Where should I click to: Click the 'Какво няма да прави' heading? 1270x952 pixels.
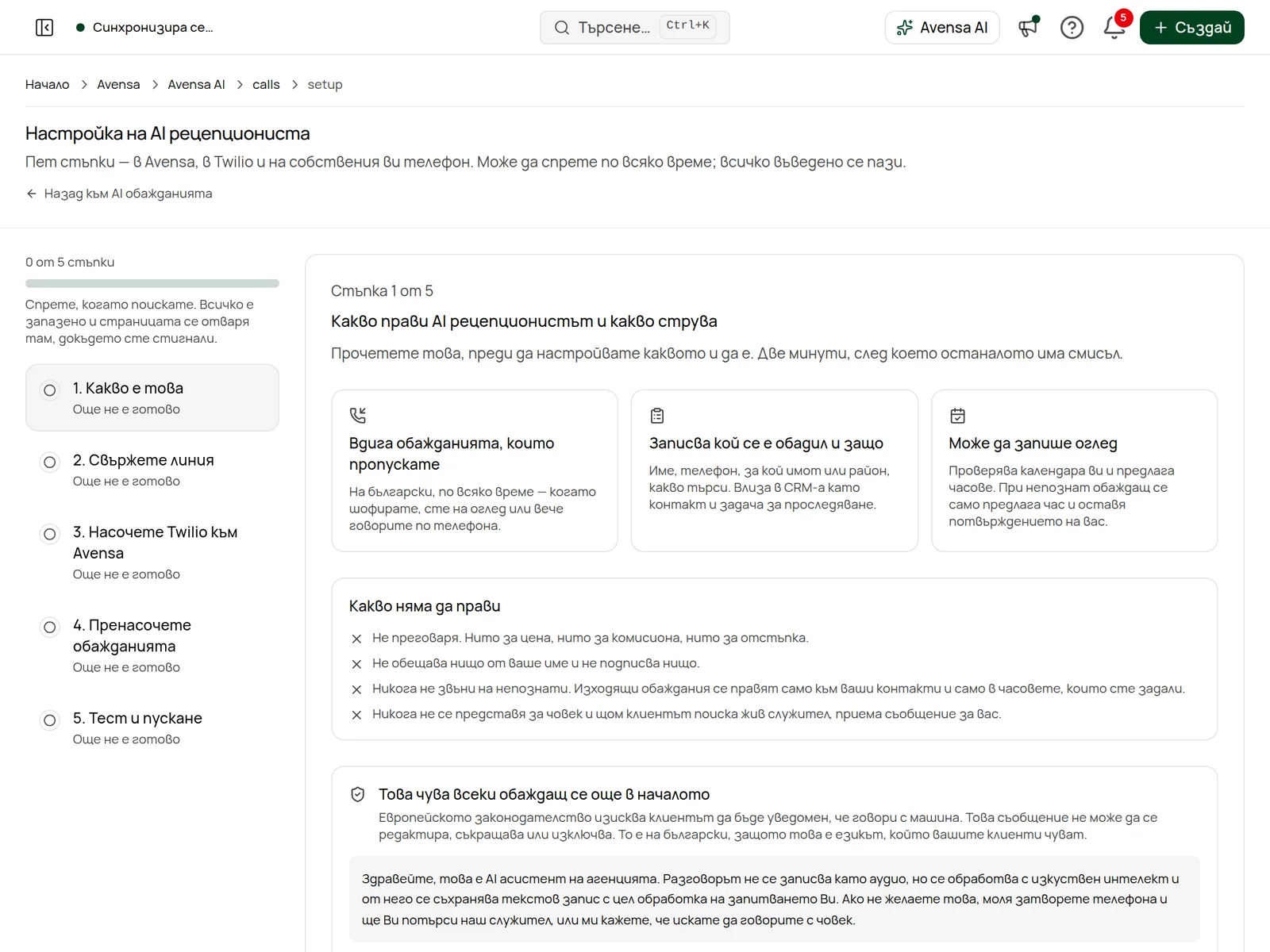coord(425,606)
